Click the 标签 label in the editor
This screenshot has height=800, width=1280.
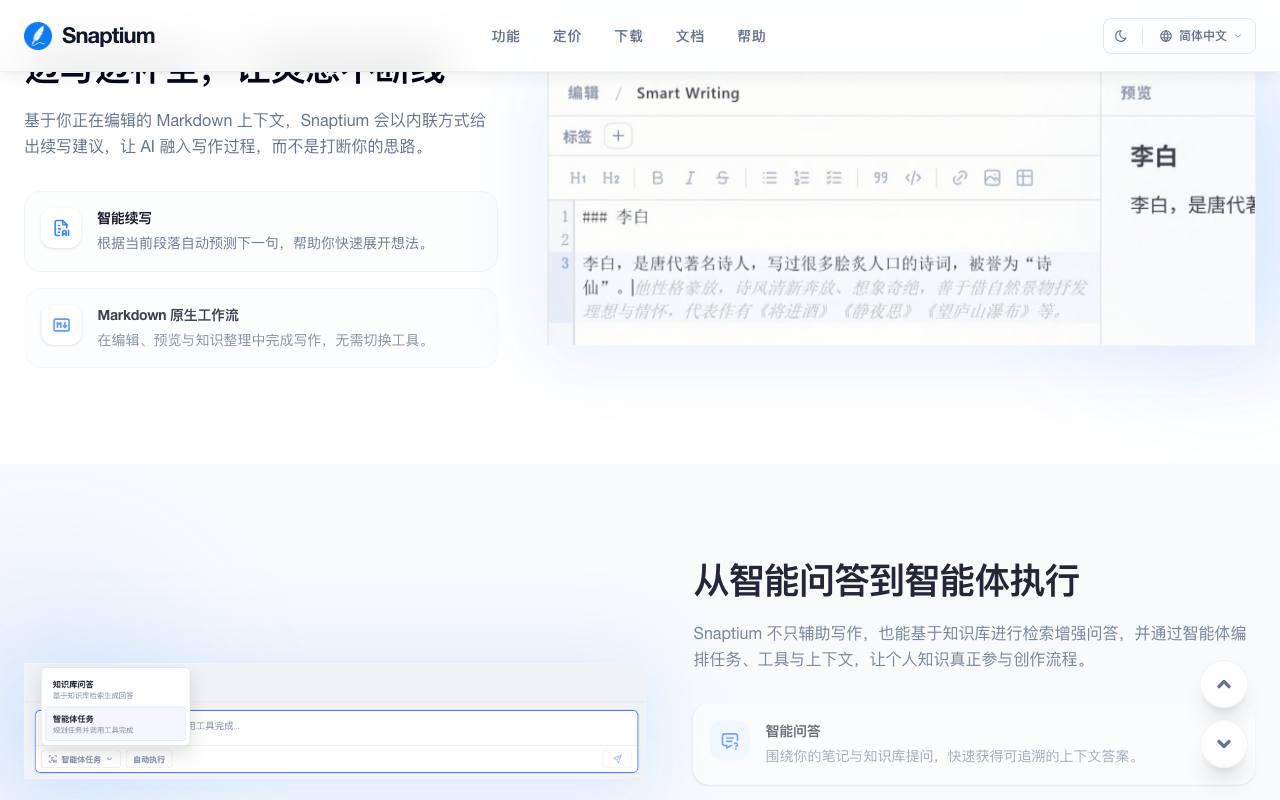pos(577,137)
